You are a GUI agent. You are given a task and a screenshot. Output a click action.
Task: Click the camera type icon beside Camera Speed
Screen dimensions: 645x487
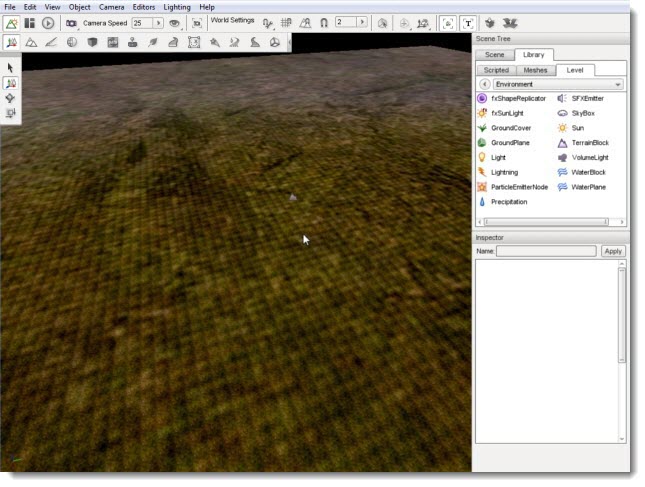point(71,22)
